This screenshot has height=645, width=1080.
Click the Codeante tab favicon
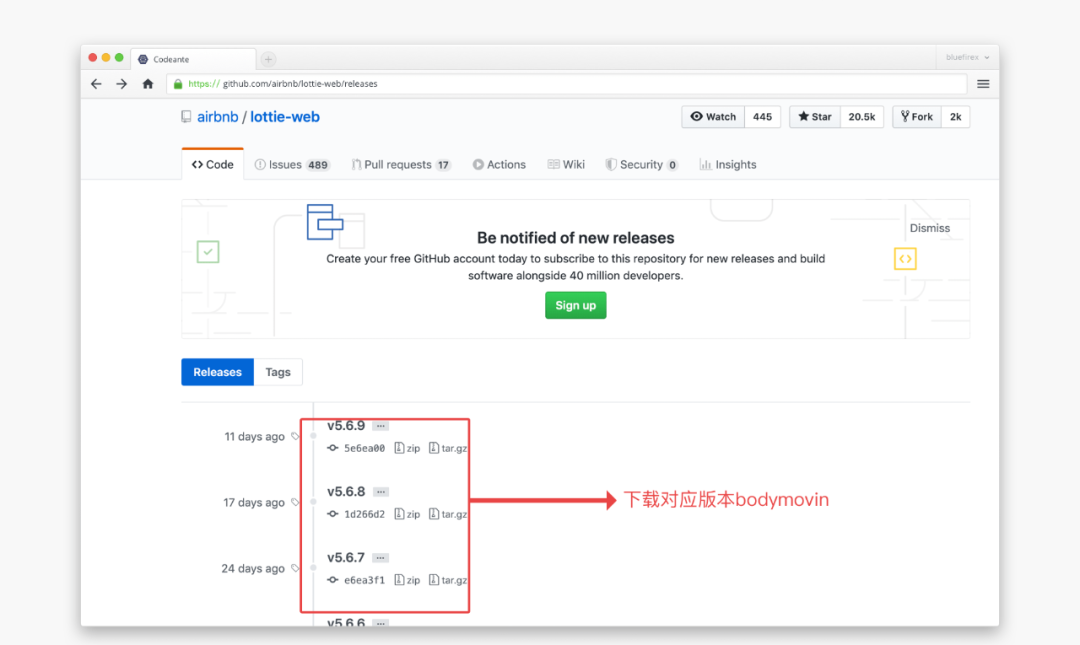pos(143,59)
